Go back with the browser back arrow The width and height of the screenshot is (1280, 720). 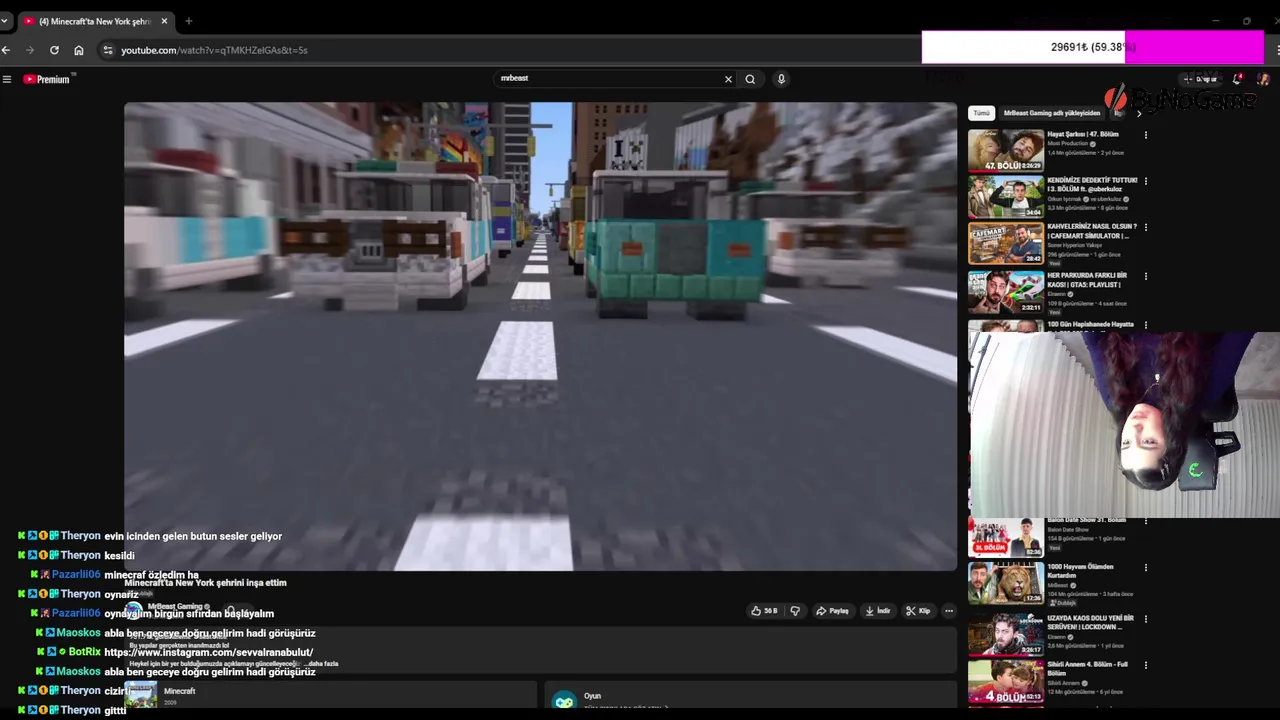coord(6,50)
